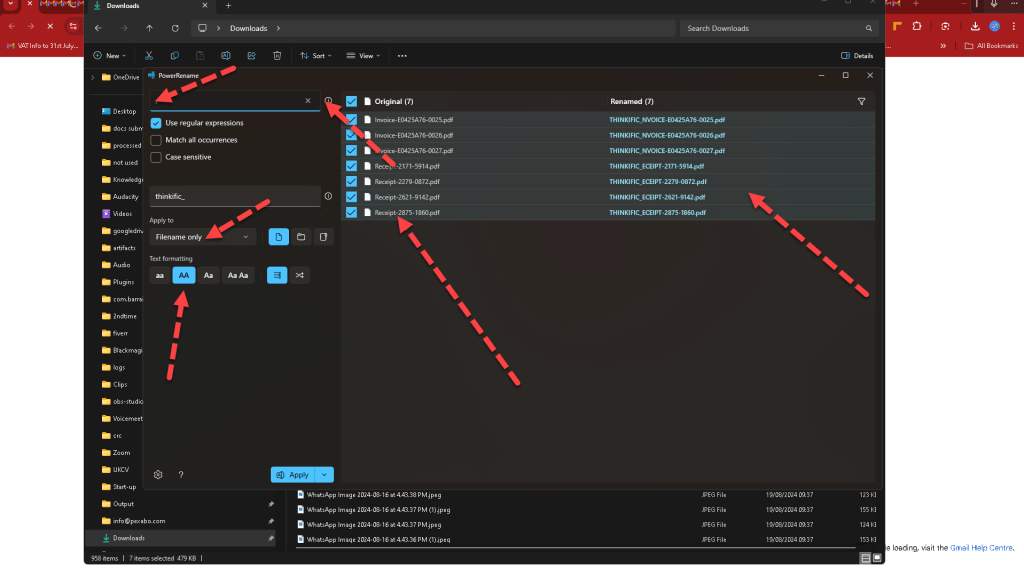Enable Case sensitive option
The height and width of the screenshot is (568, 1024).
click(x=156, y=157)
